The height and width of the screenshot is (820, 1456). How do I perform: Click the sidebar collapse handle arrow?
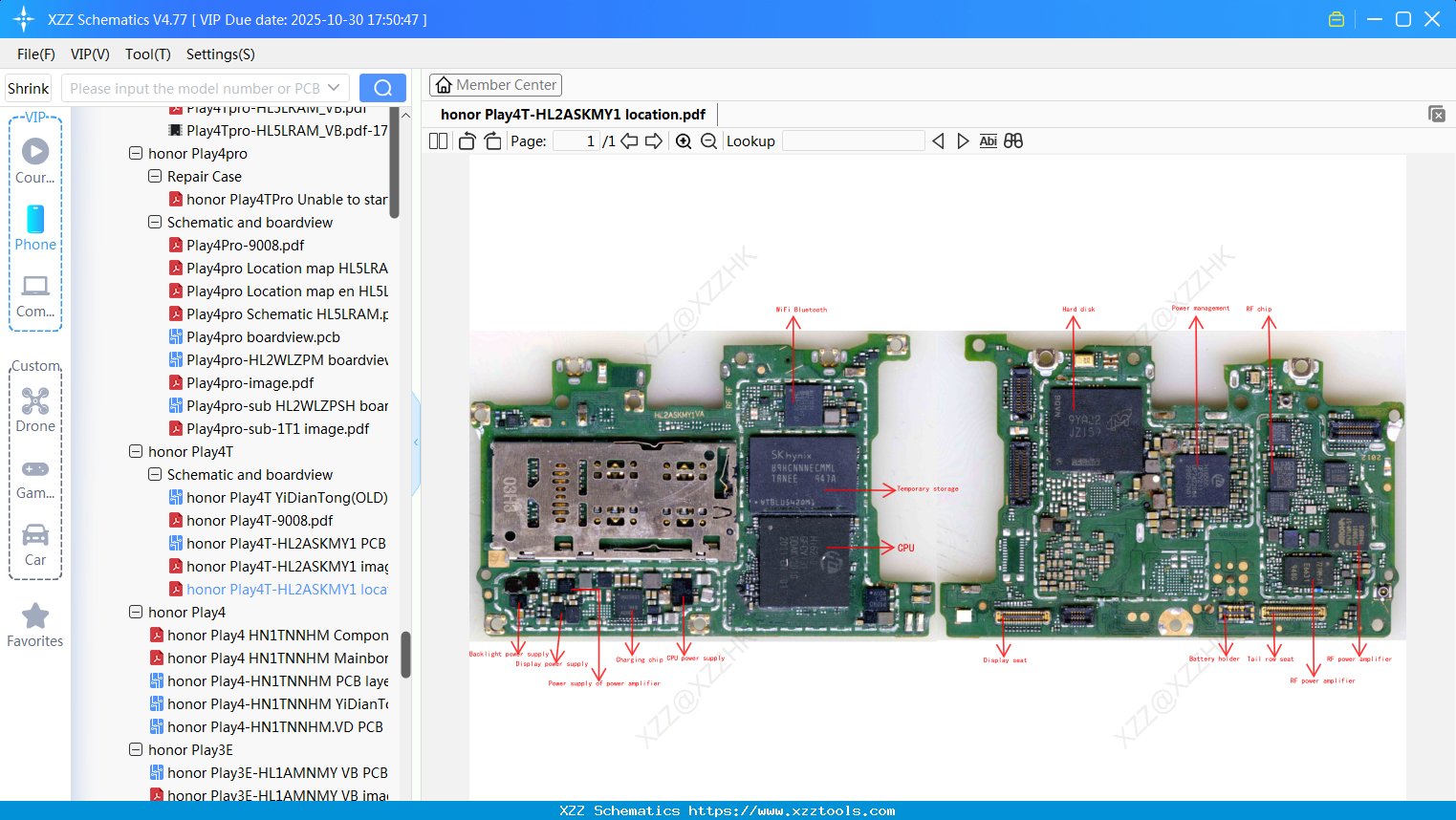click(416, 442)
